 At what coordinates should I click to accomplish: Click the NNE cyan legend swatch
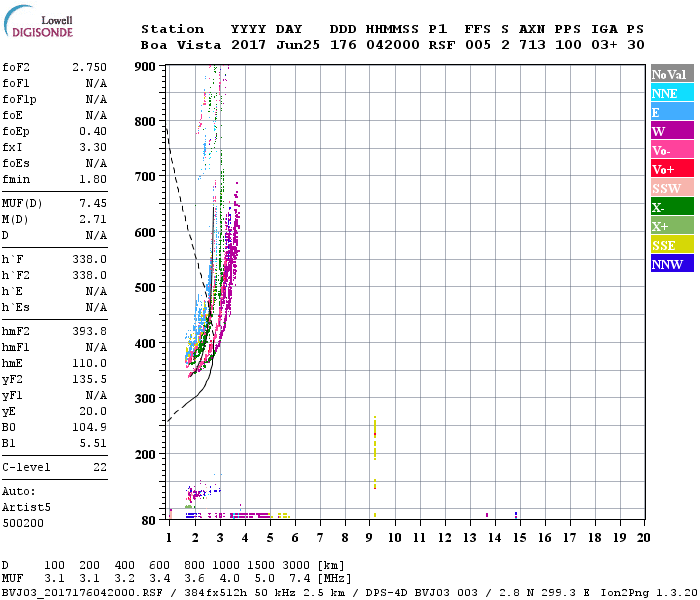point(670,93)
